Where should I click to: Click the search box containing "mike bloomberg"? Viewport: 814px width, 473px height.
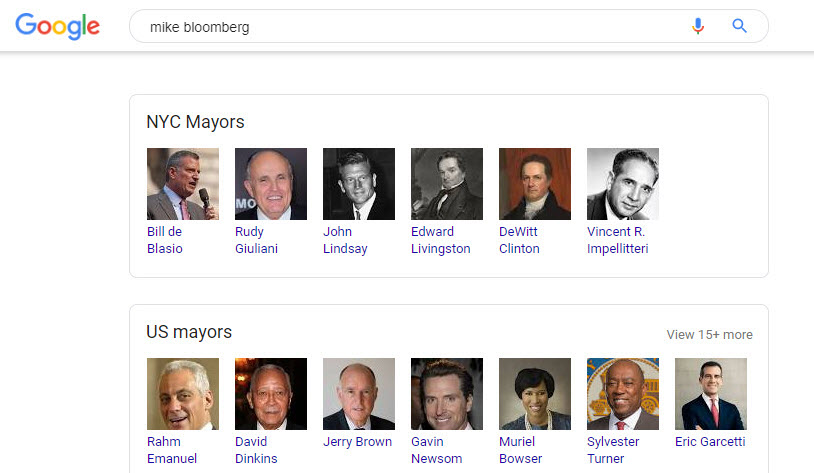coord(400,27)
